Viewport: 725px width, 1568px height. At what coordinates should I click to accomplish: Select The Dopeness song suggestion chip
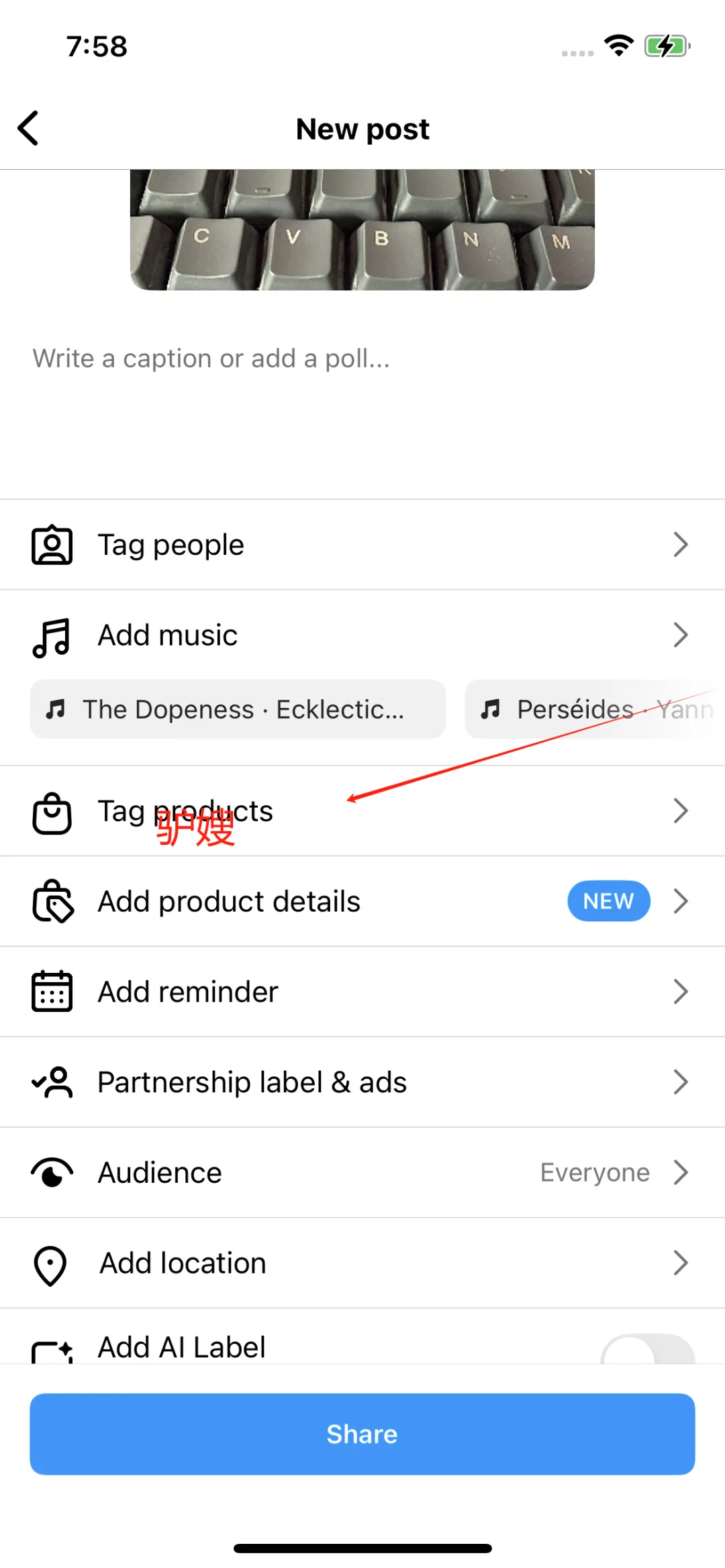click(238, 709)
